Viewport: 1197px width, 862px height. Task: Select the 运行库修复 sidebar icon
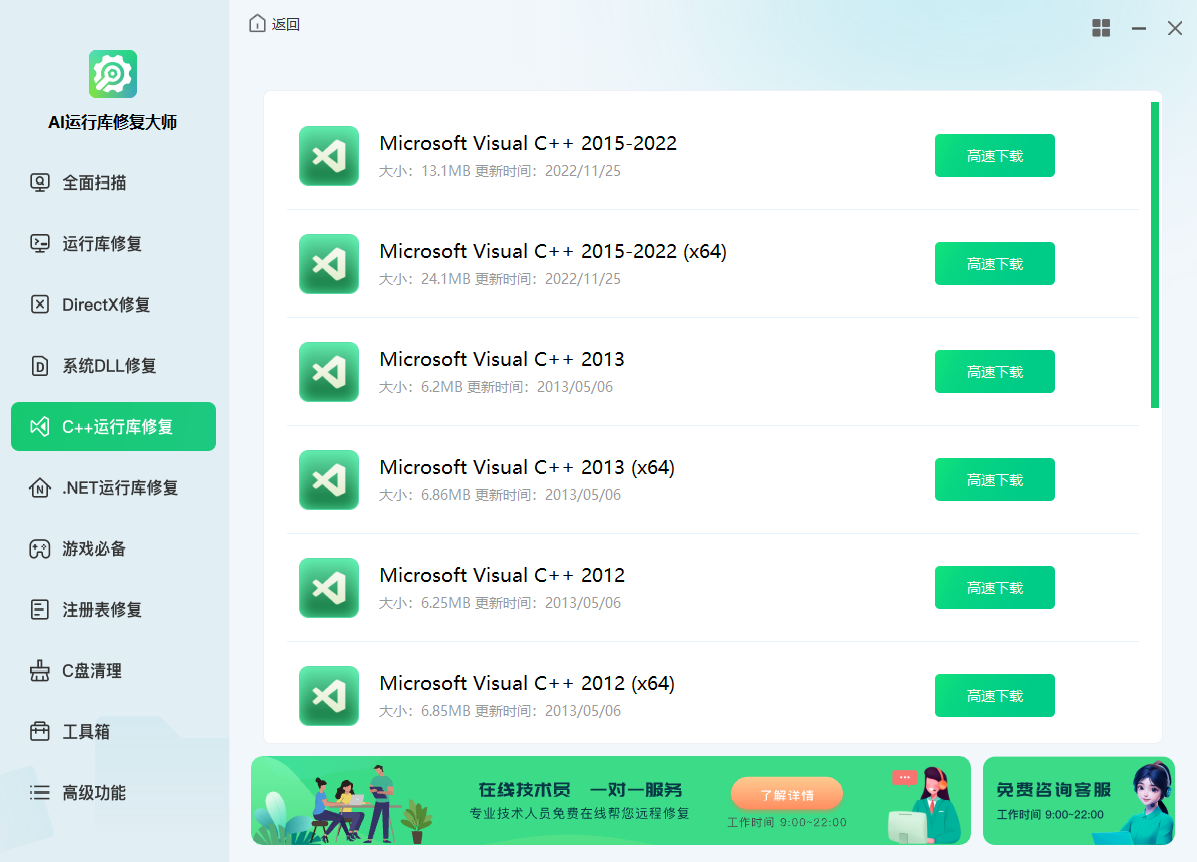pyautogui.click(x=40, y=244)
